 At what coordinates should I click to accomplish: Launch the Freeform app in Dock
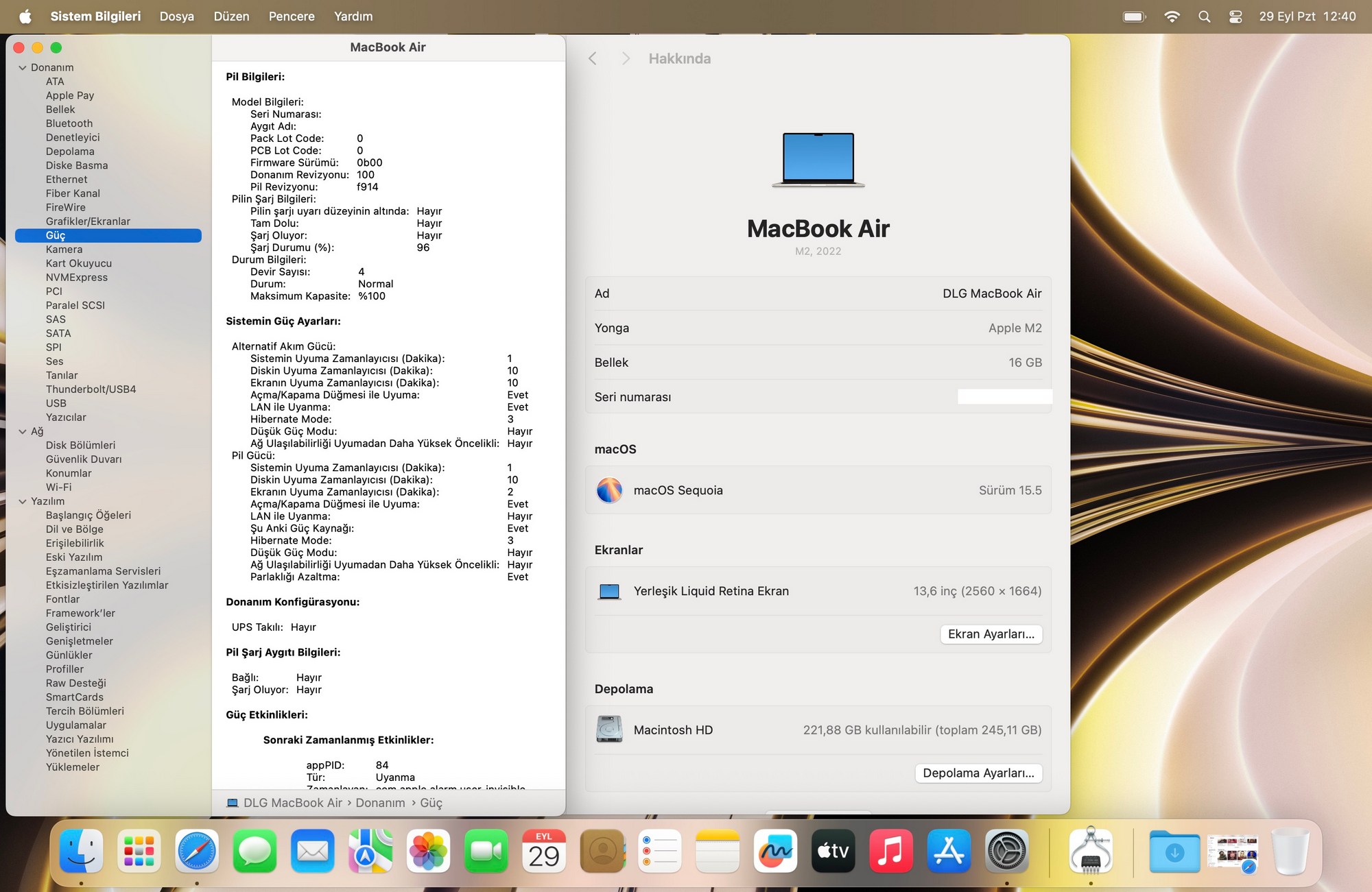click(x=775, y=852)
